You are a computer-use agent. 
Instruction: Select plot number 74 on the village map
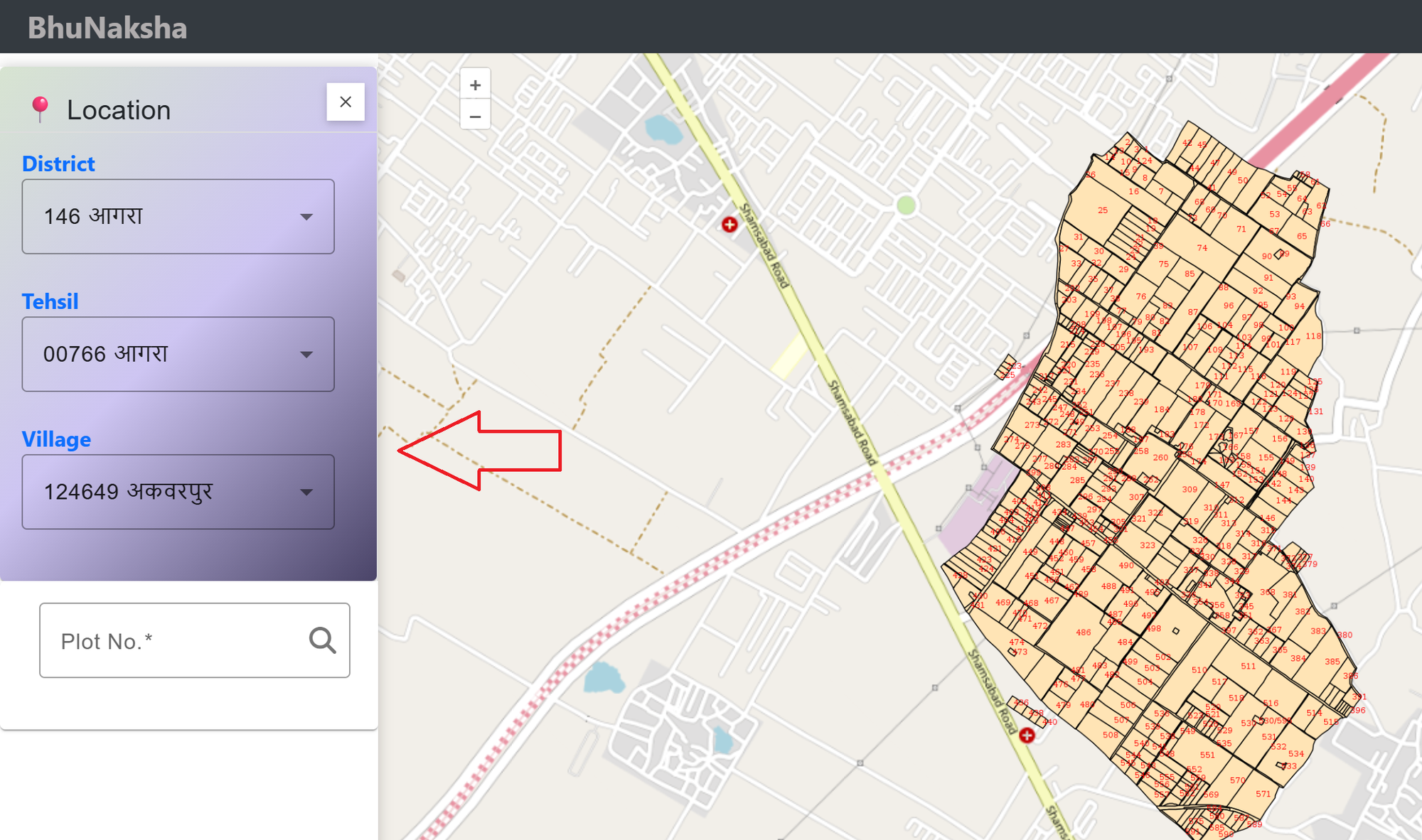click(1202, 248)
